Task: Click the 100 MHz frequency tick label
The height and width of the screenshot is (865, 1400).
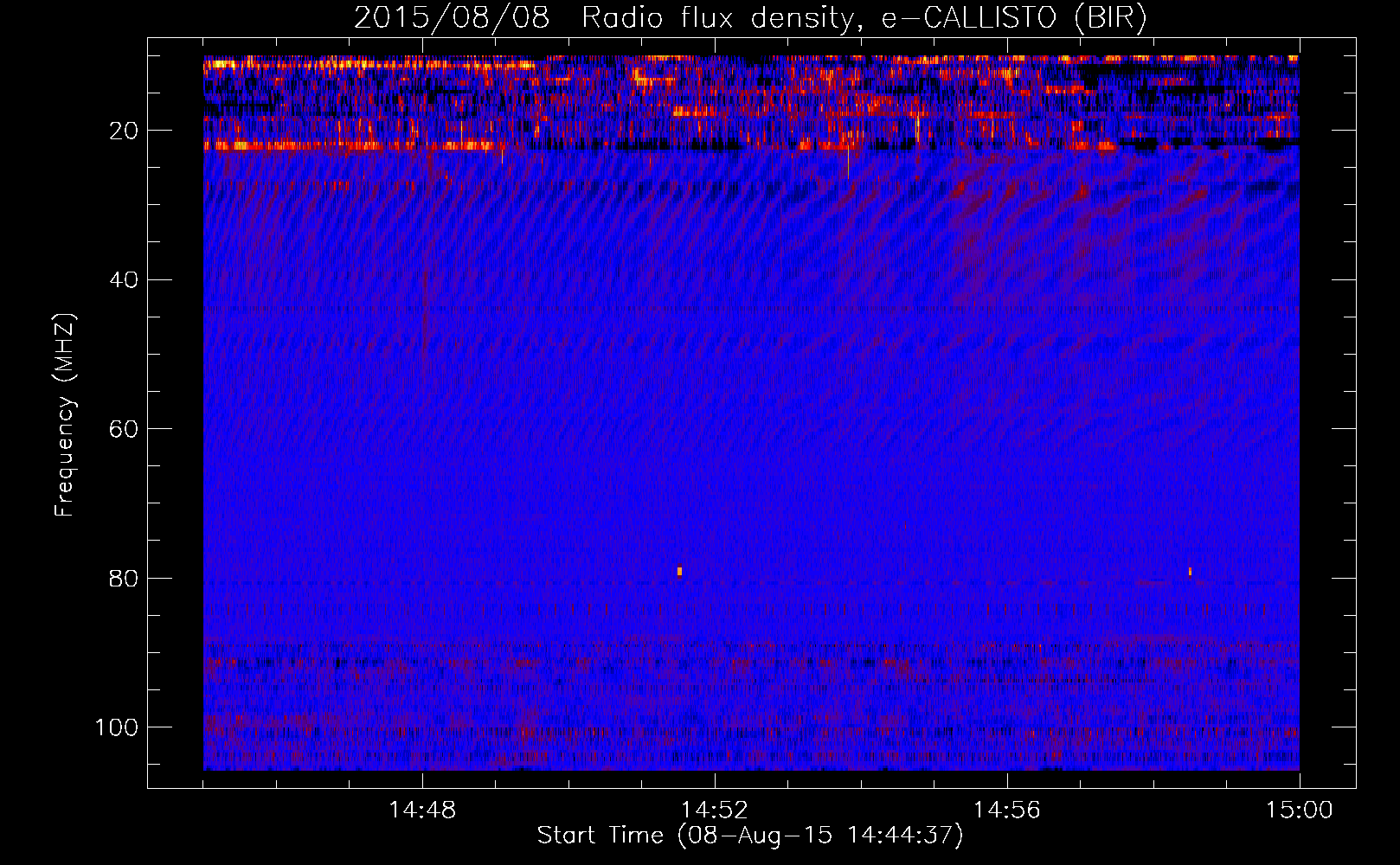Action: (117, 727)
